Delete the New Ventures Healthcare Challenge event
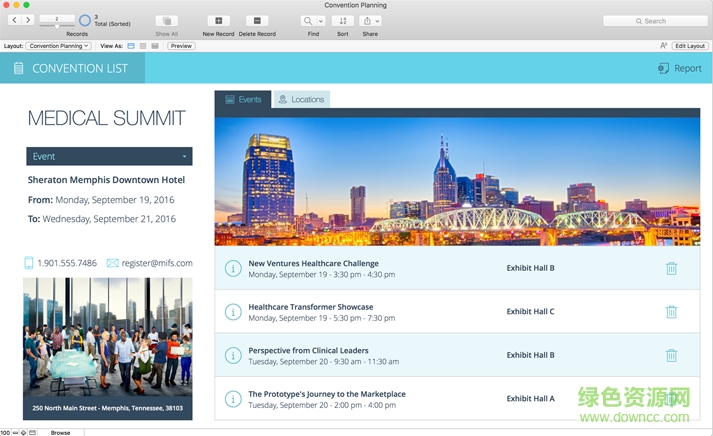 point(671,268)
